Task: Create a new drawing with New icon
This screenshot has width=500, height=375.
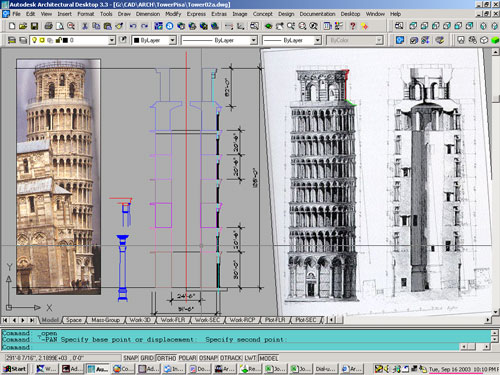Action: click(12, 26)
